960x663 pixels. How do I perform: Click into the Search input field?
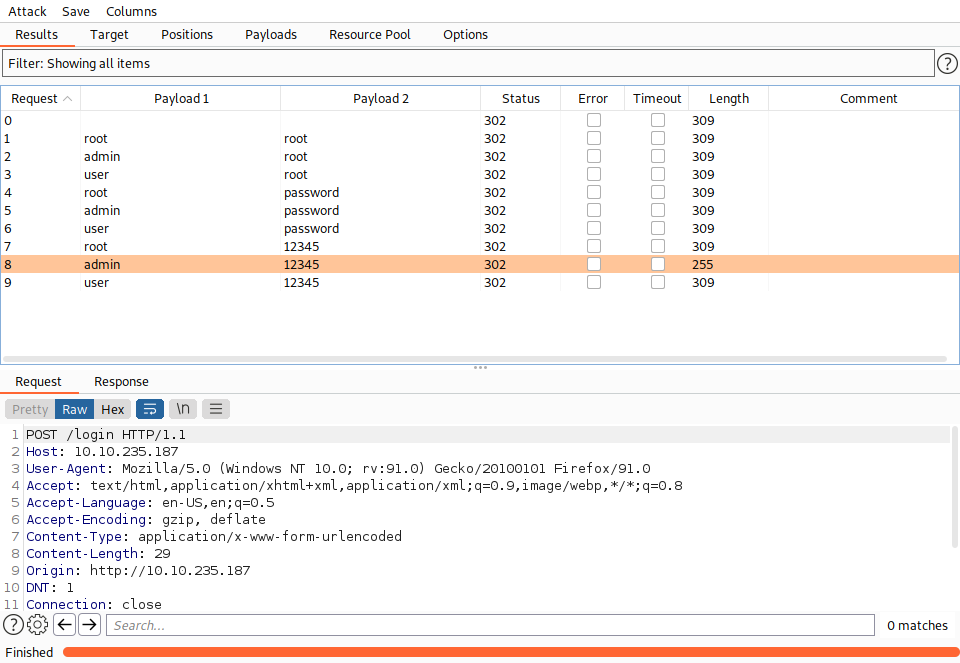click(x=490, y=625)
